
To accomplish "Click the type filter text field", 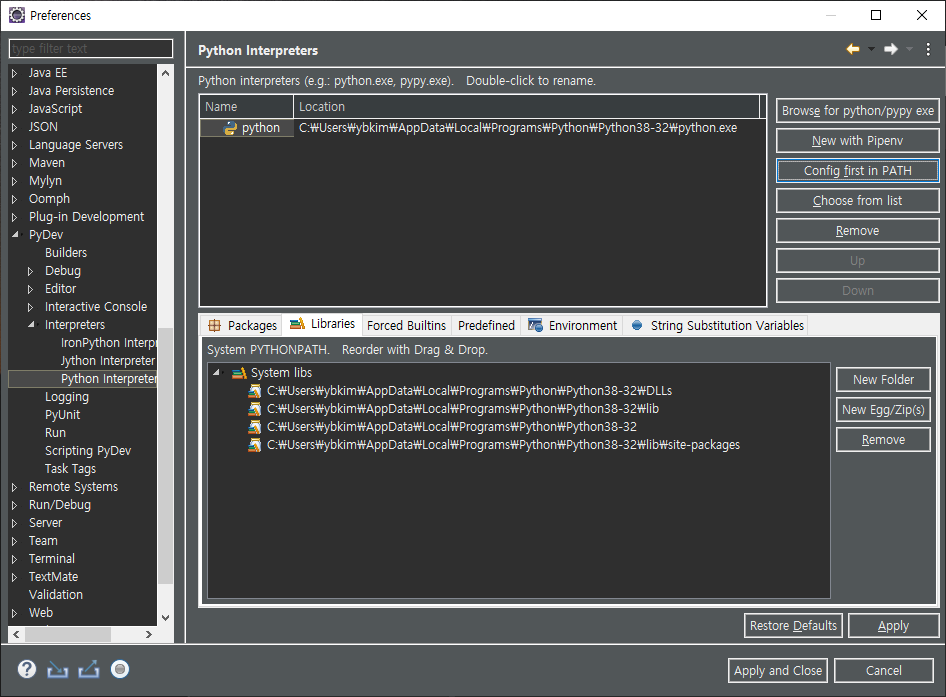I will click(91, 48).
